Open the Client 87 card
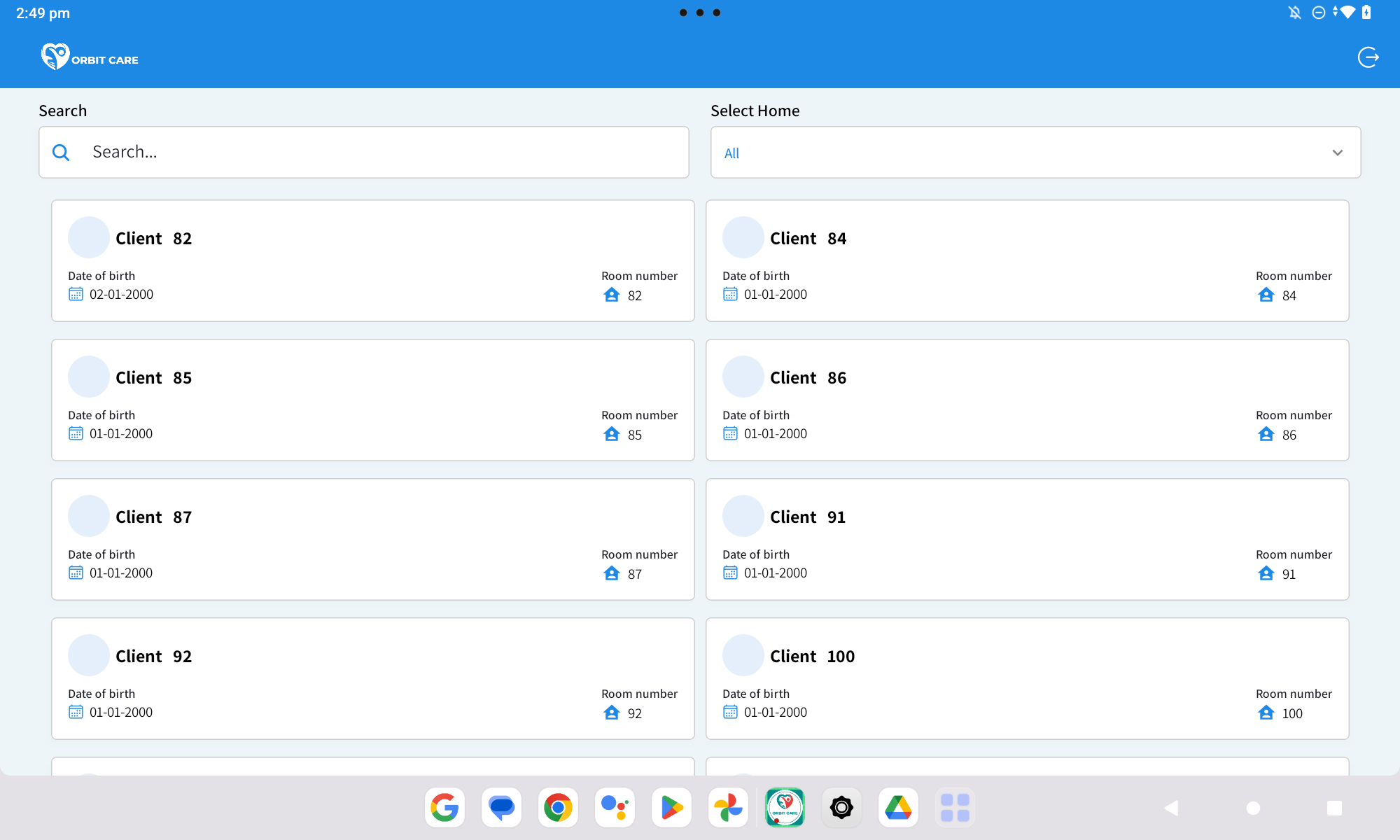 pos(372,539)
